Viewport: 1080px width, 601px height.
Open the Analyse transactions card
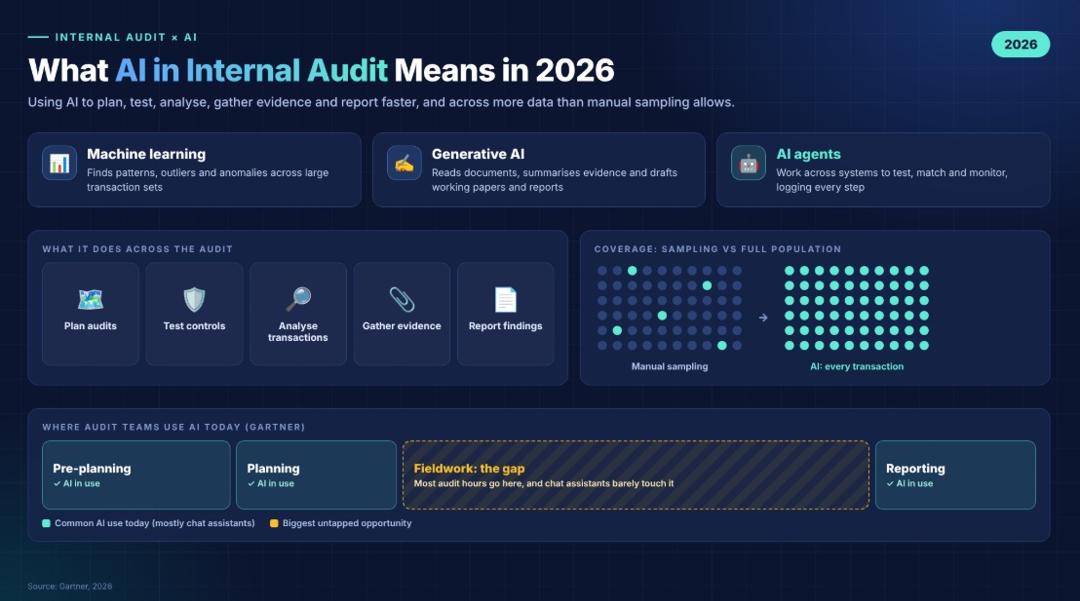(x=298, y=314)
